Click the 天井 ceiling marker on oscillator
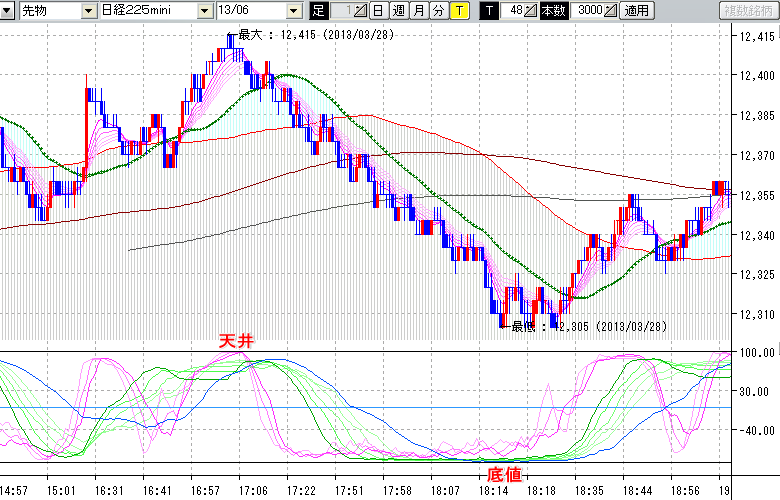This screenshot has width=780, height=500. (x=237, y=342)
